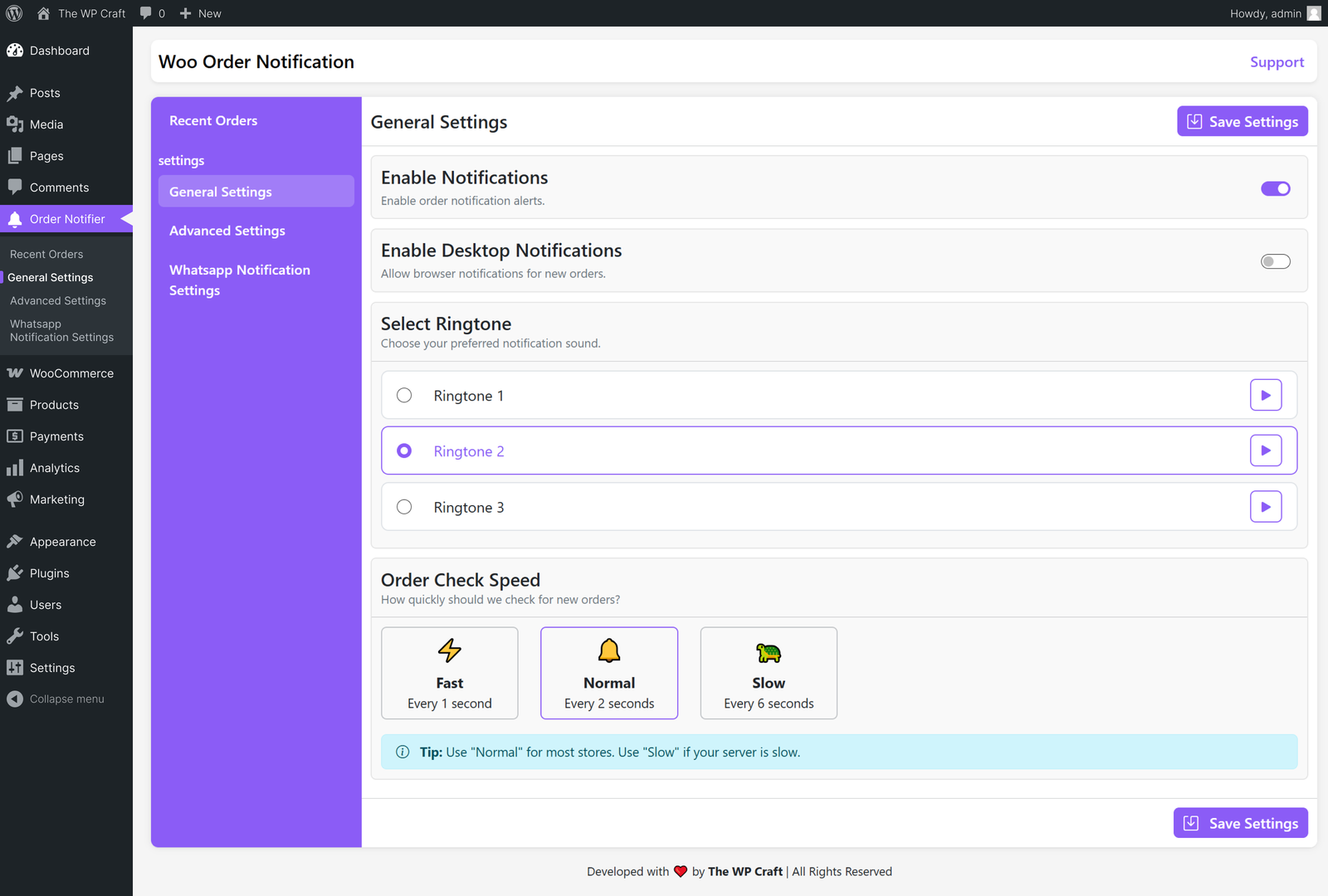Click the Select Ringtone heading
Screen dimensions: 1328x896
click(447, 324)
